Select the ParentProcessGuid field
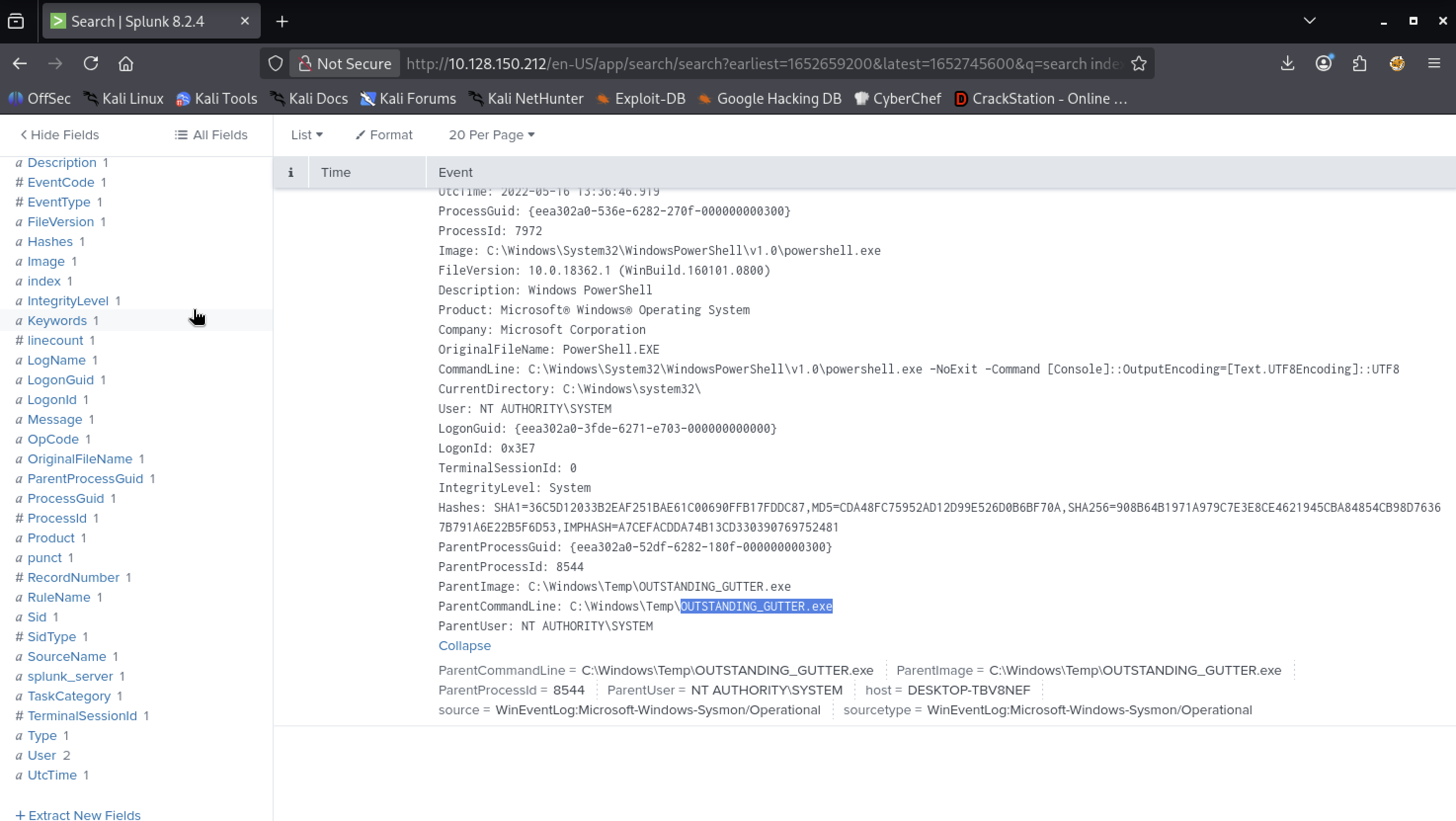This screenshot has width=1456, height=821. [85, 478]
